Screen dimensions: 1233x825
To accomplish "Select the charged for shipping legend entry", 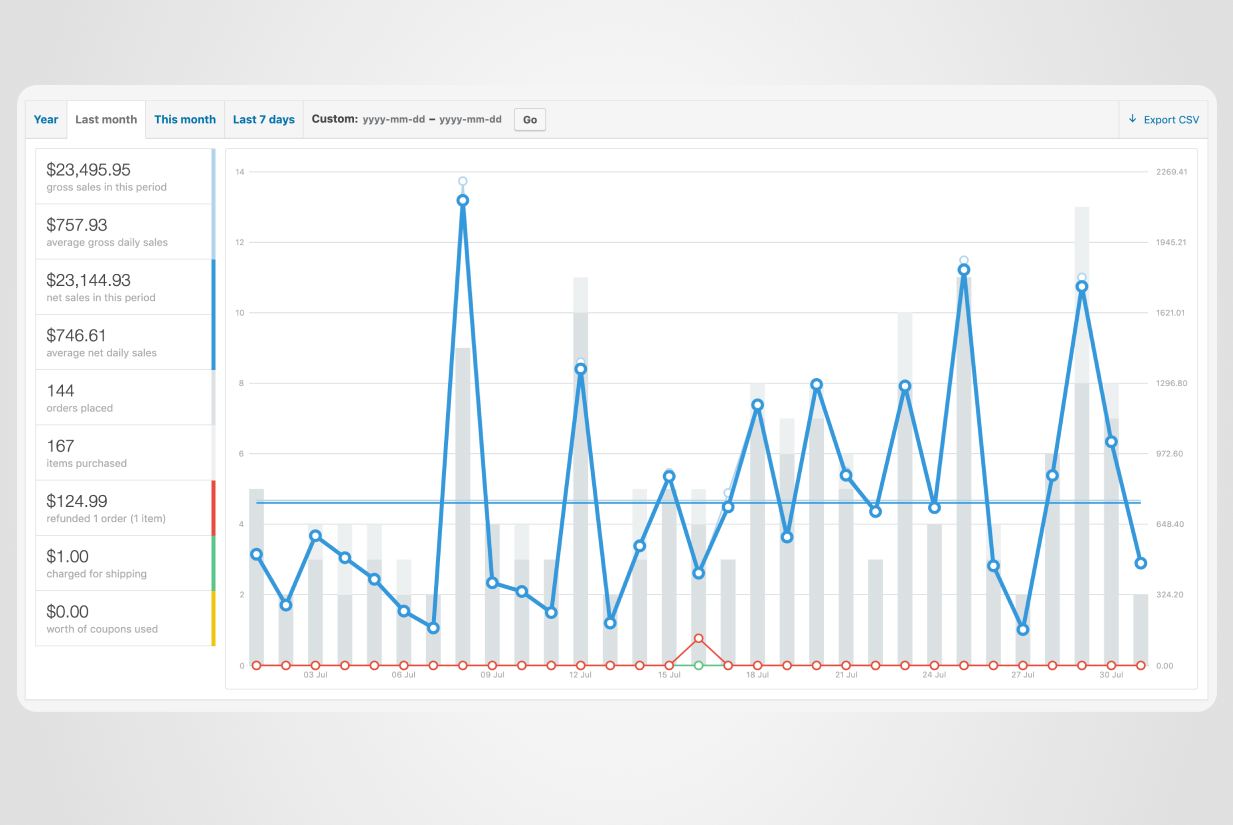I will [x=124, y=563].
